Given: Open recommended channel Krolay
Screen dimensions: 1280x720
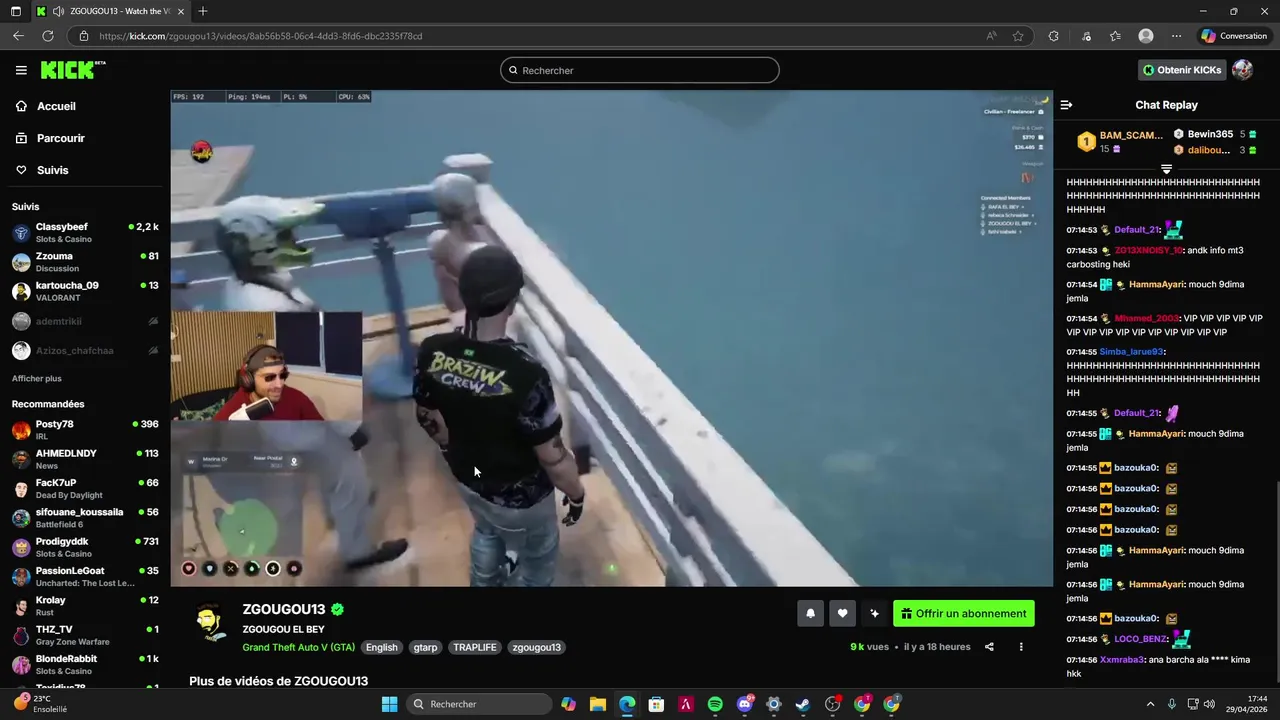Looking at the screenshot, I should click(x=85, y=606).
